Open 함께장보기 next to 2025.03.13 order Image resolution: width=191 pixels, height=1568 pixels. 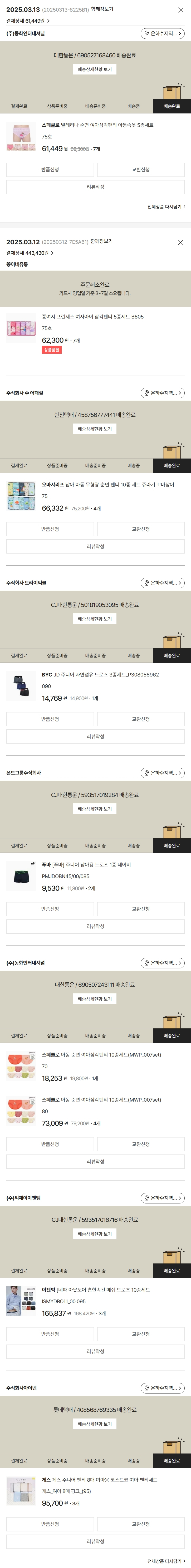pos(102,10)
